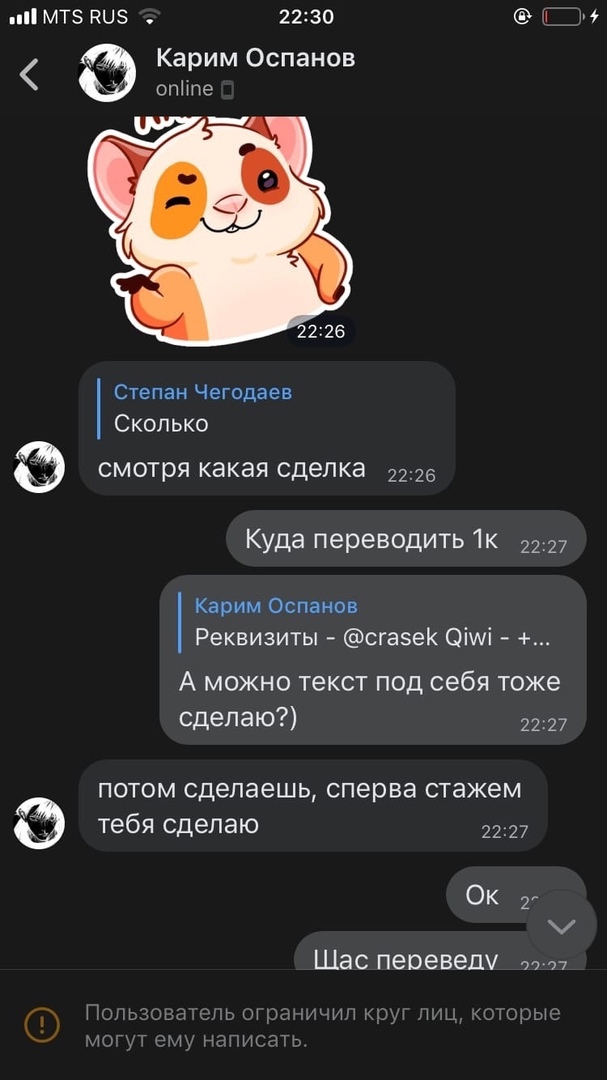Open Карим Оспанов profile from header name
This screenshot has width=607, height=1080.
tap(256, 59)
